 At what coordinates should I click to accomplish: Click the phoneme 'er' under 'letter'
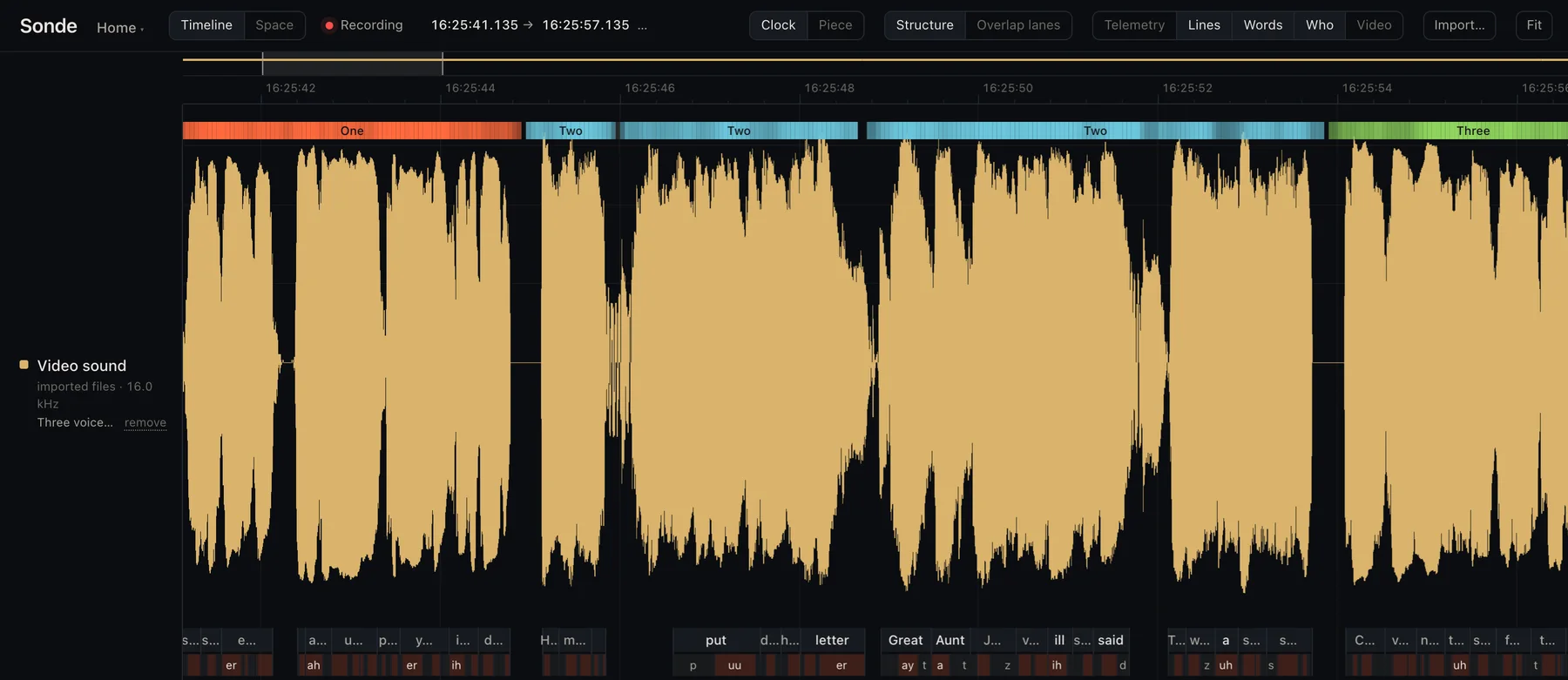coord(841,665)
